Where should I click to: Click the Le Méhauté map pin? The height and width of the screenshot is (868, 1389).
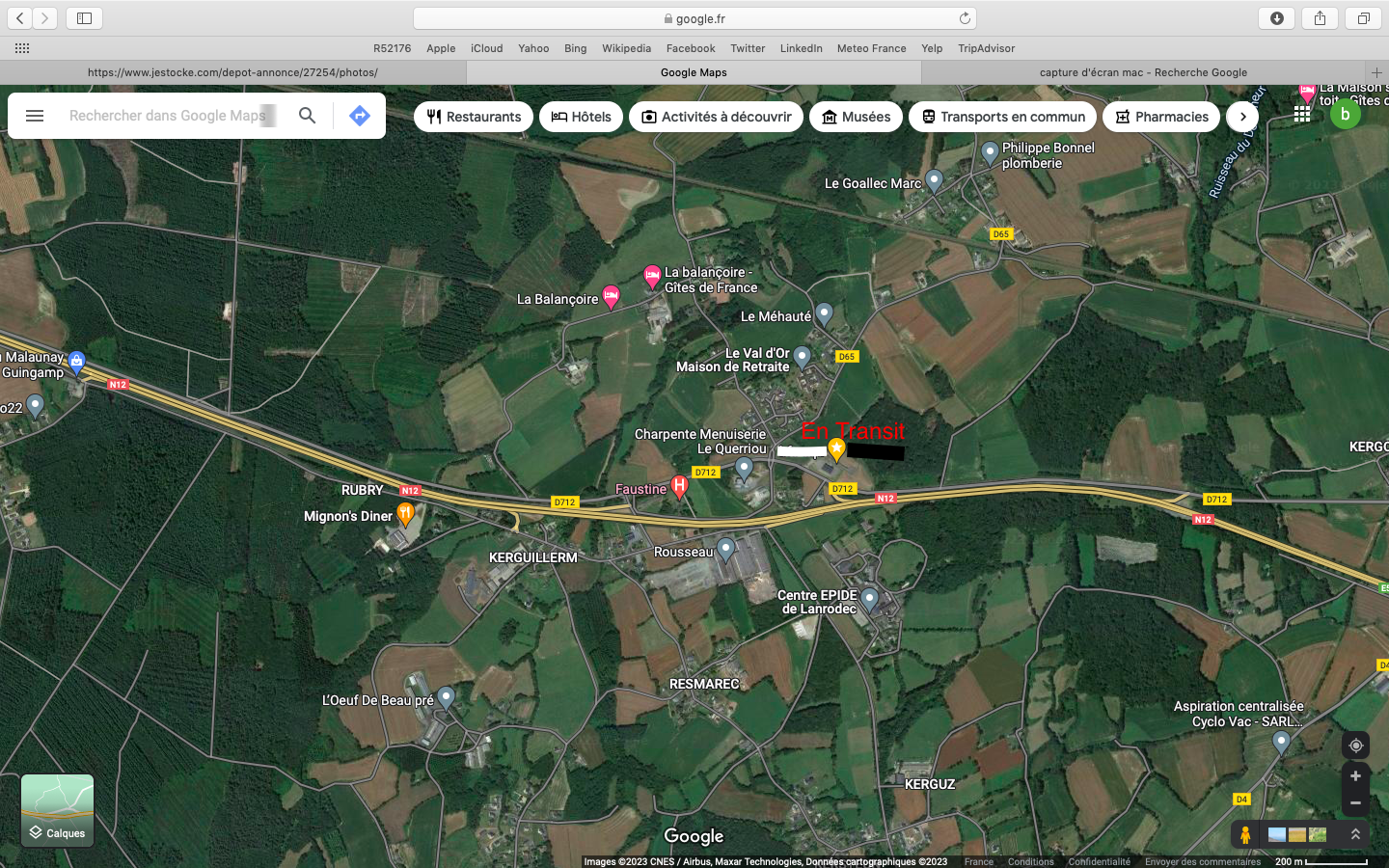pos(824,313)
